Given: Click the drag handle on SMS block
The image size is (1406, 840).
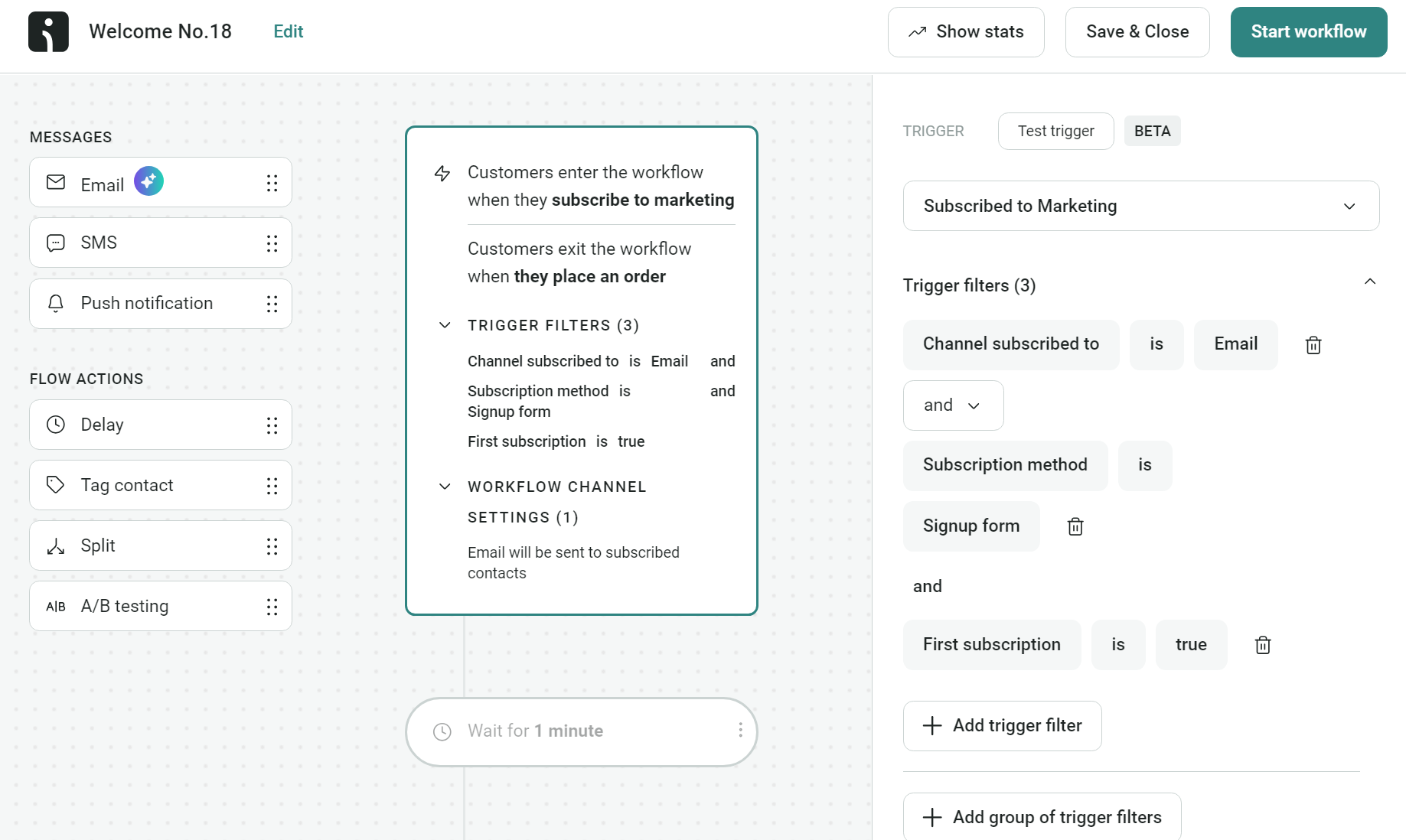Looking at the screenshot, I should (x=272, y=243).
